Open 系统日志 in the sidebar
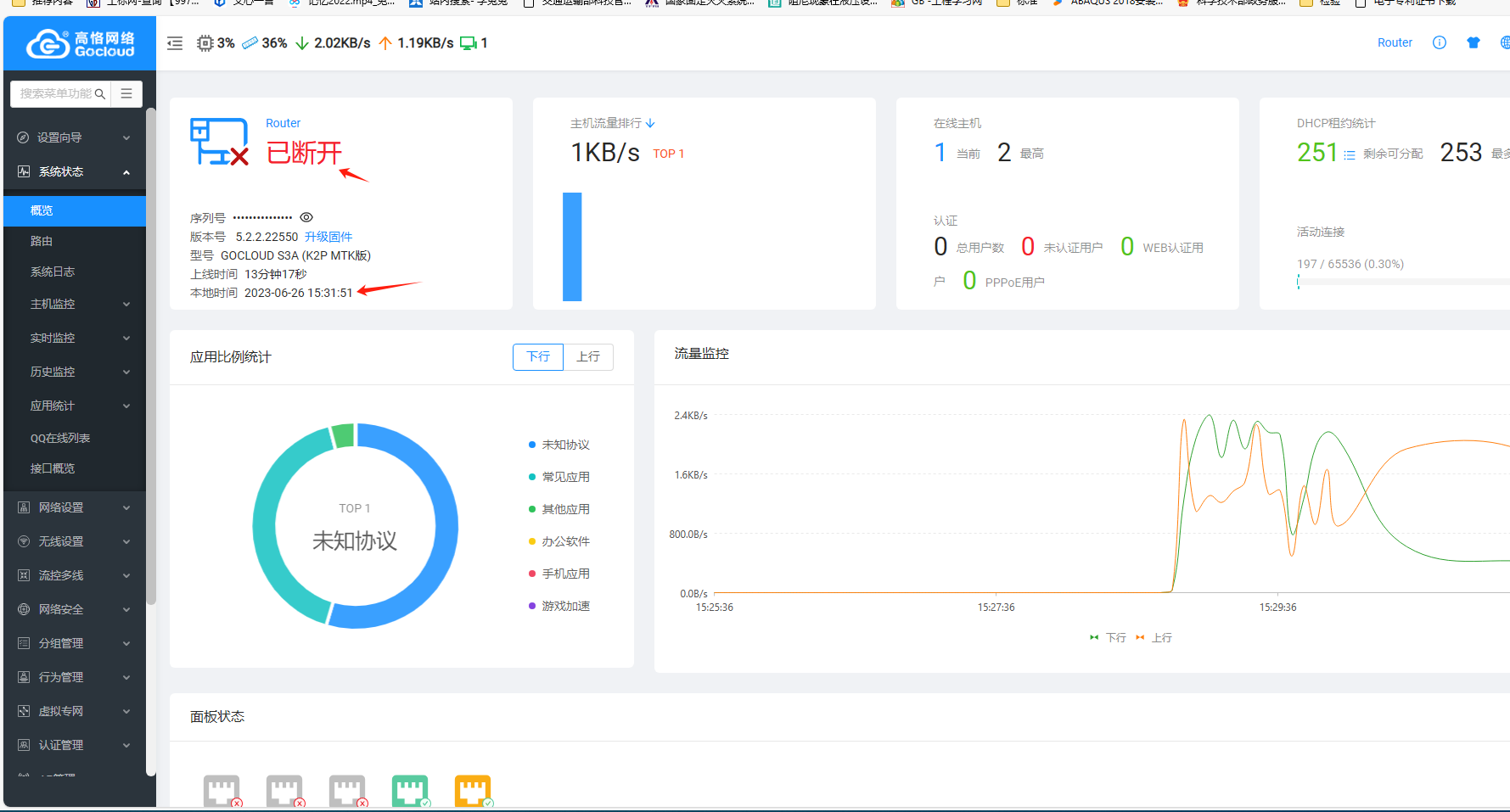The height and width of the screenshot is (812, 1510). (x=53, y=272)
